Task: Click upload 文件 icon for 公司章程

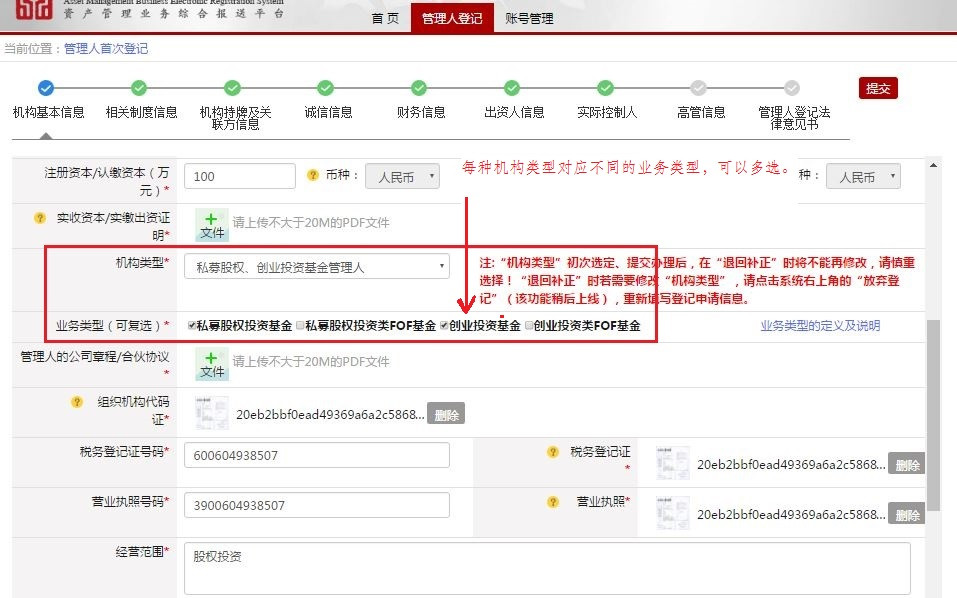Action: tap(212, 364)
